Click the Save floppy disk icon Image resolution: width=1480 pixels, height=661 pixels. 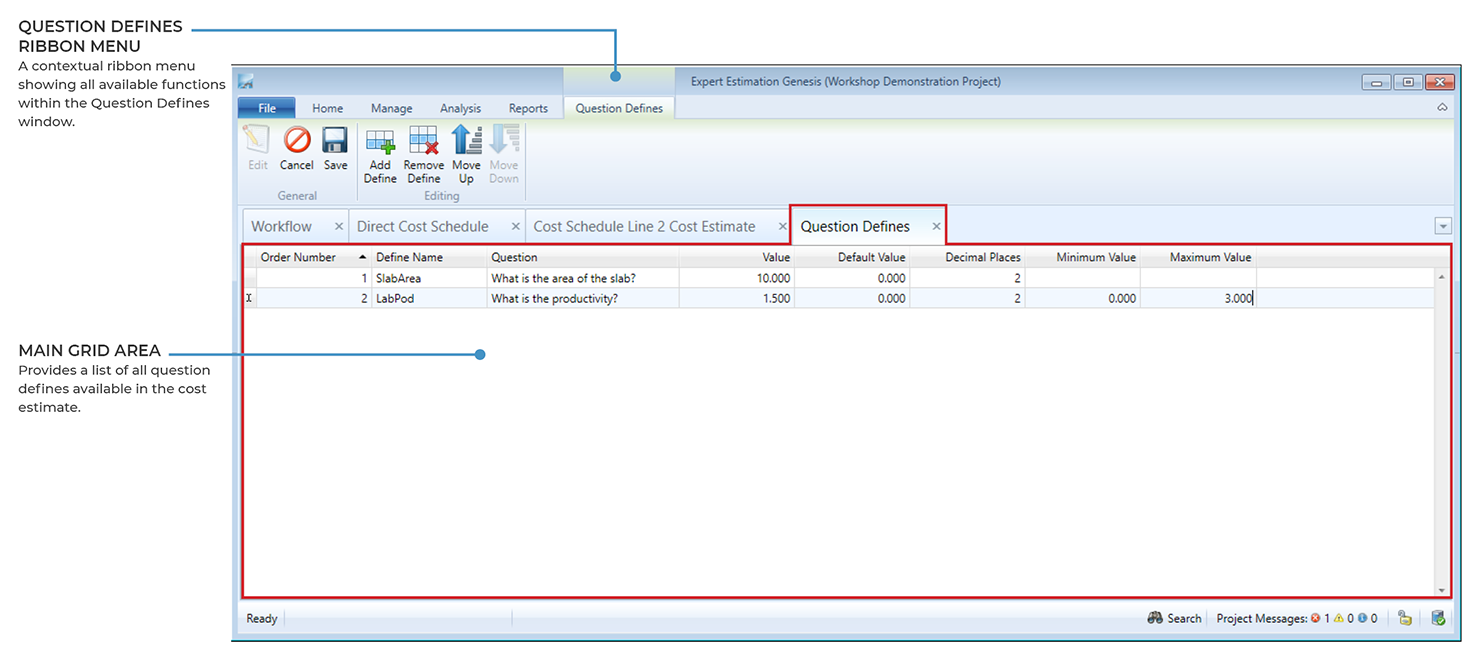335,140
